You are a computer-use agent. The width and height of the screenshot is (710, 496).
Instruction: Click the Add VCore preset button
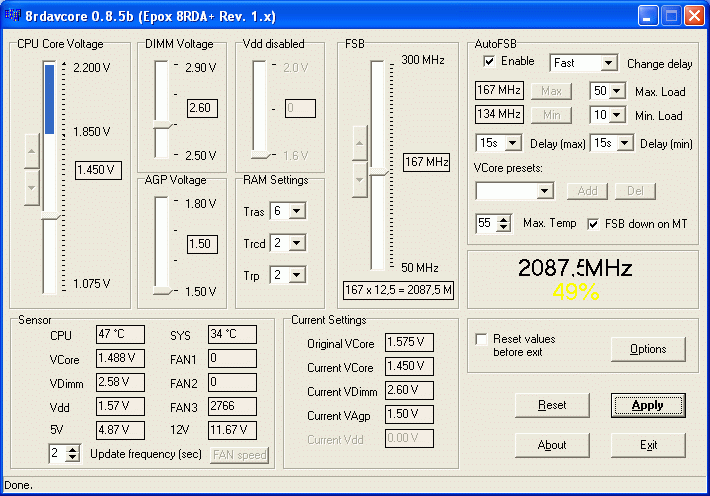click(x=587, y=191)
